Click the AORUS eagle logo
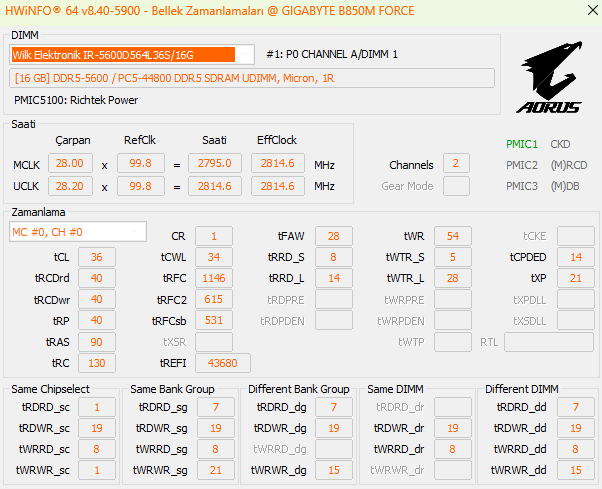This screenshot has height=489, width=602. (550, 77)
